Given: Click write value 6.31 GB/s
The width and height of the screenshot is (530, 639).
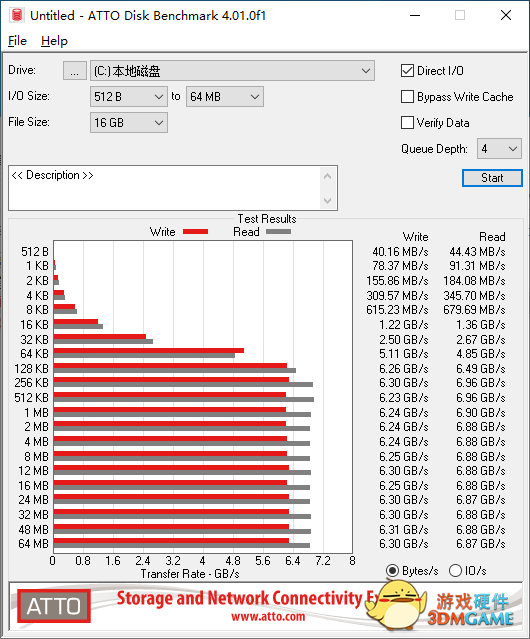Looking at the screenshot, I should (404, 529).
